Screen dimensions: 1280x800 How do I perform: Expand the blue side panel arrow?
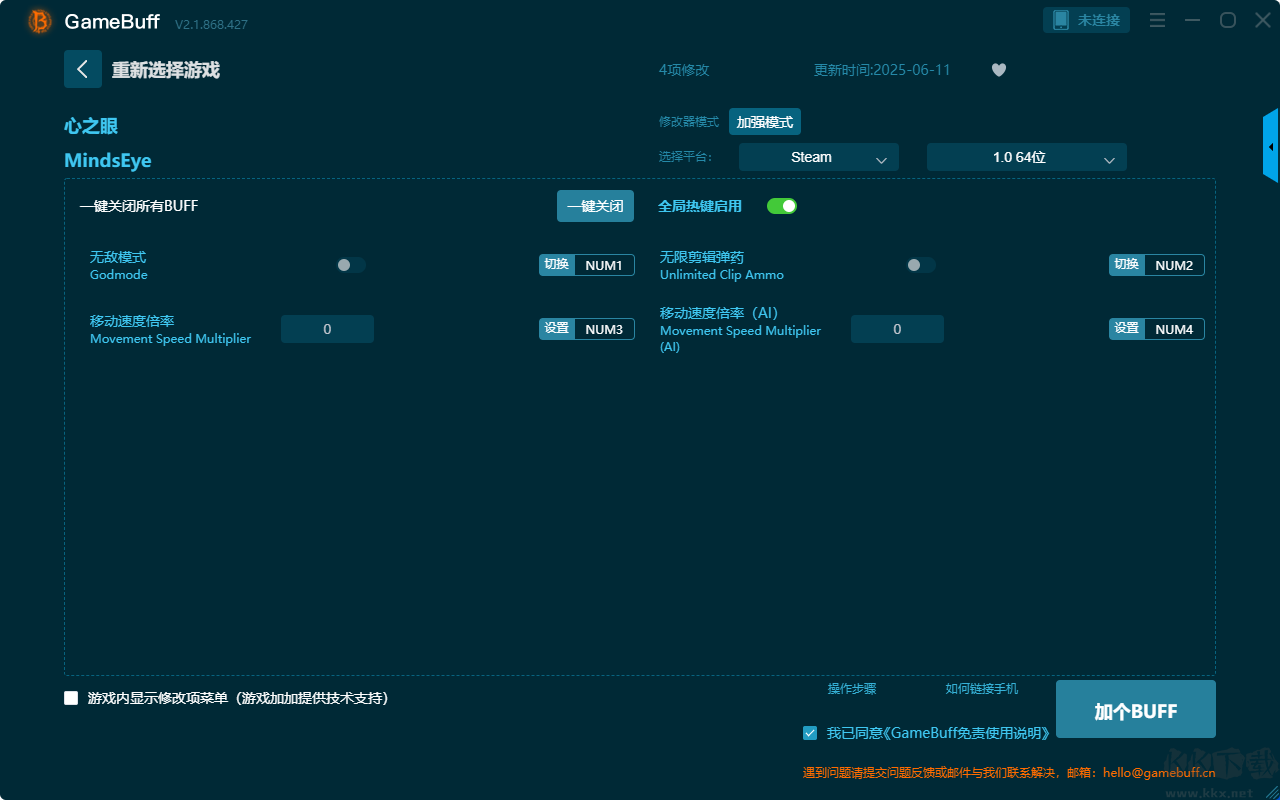click(x=1270, y=147)
